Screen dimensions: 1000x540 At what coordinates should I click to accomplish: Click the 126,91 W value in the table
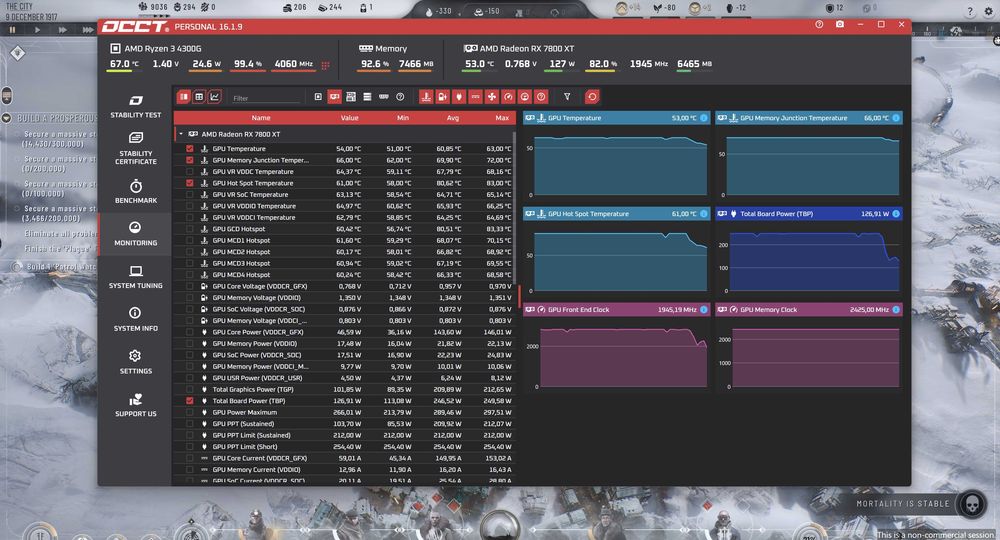347,401
